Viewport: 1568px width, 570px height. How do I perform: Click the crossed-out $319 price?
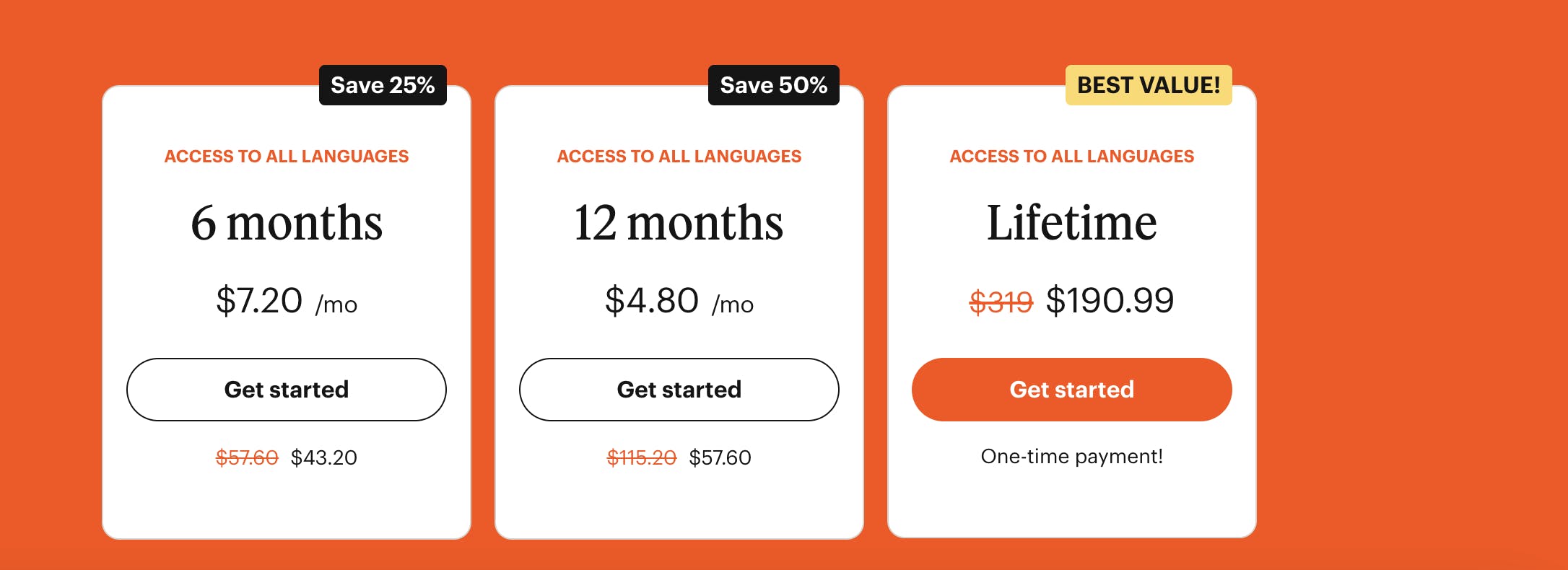(1001, 302)
